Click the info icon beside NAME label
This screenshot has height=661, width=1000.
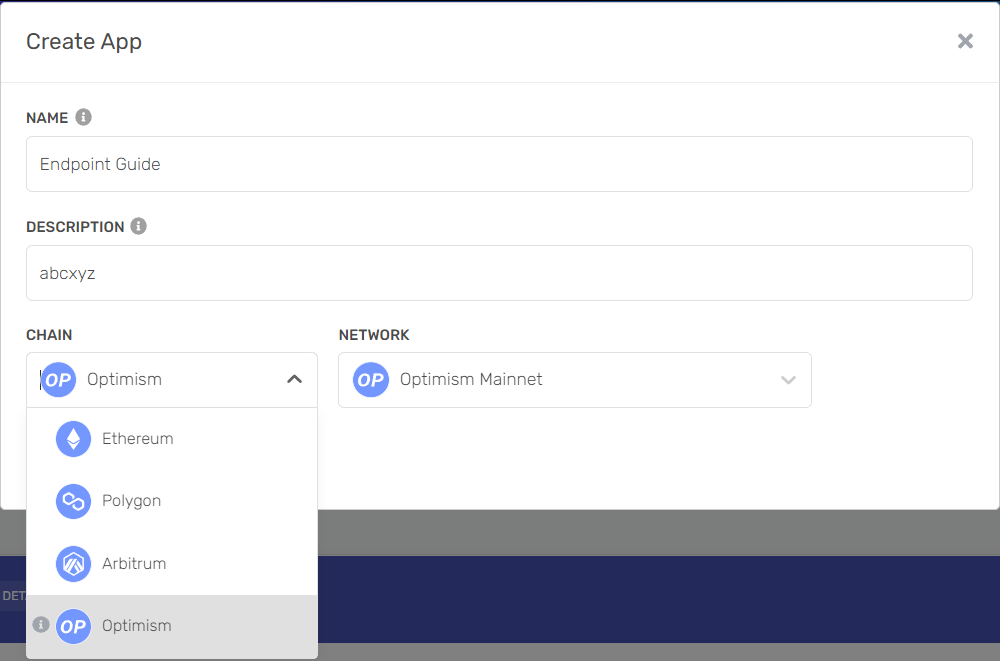coord(84,117)
